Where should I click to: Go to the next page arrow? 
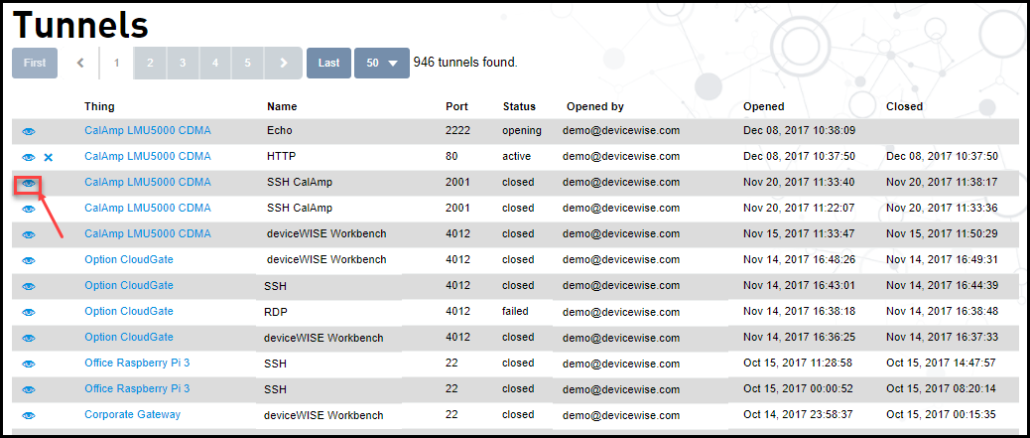[x=284, y=63]
